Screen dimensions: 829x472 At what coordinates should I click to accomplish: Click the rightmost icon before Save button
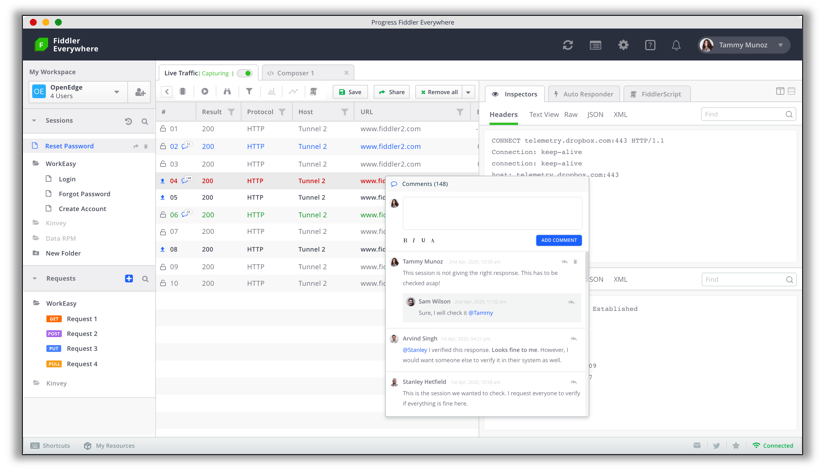pos(314,91)
